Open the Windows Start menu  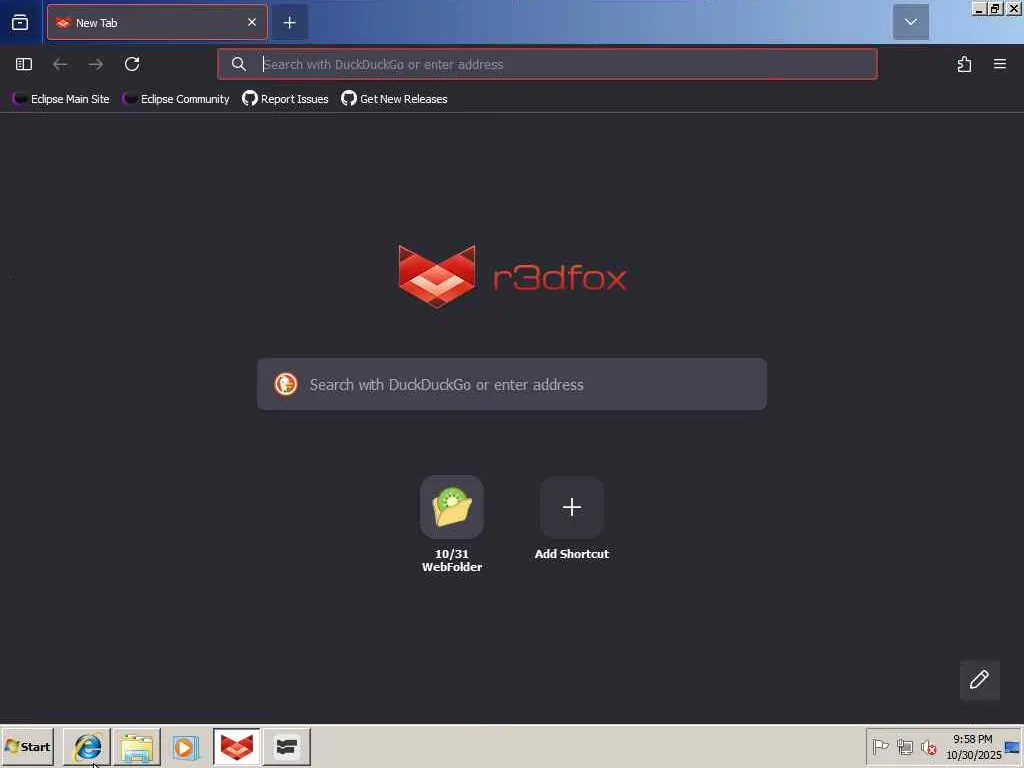point(27,746)
